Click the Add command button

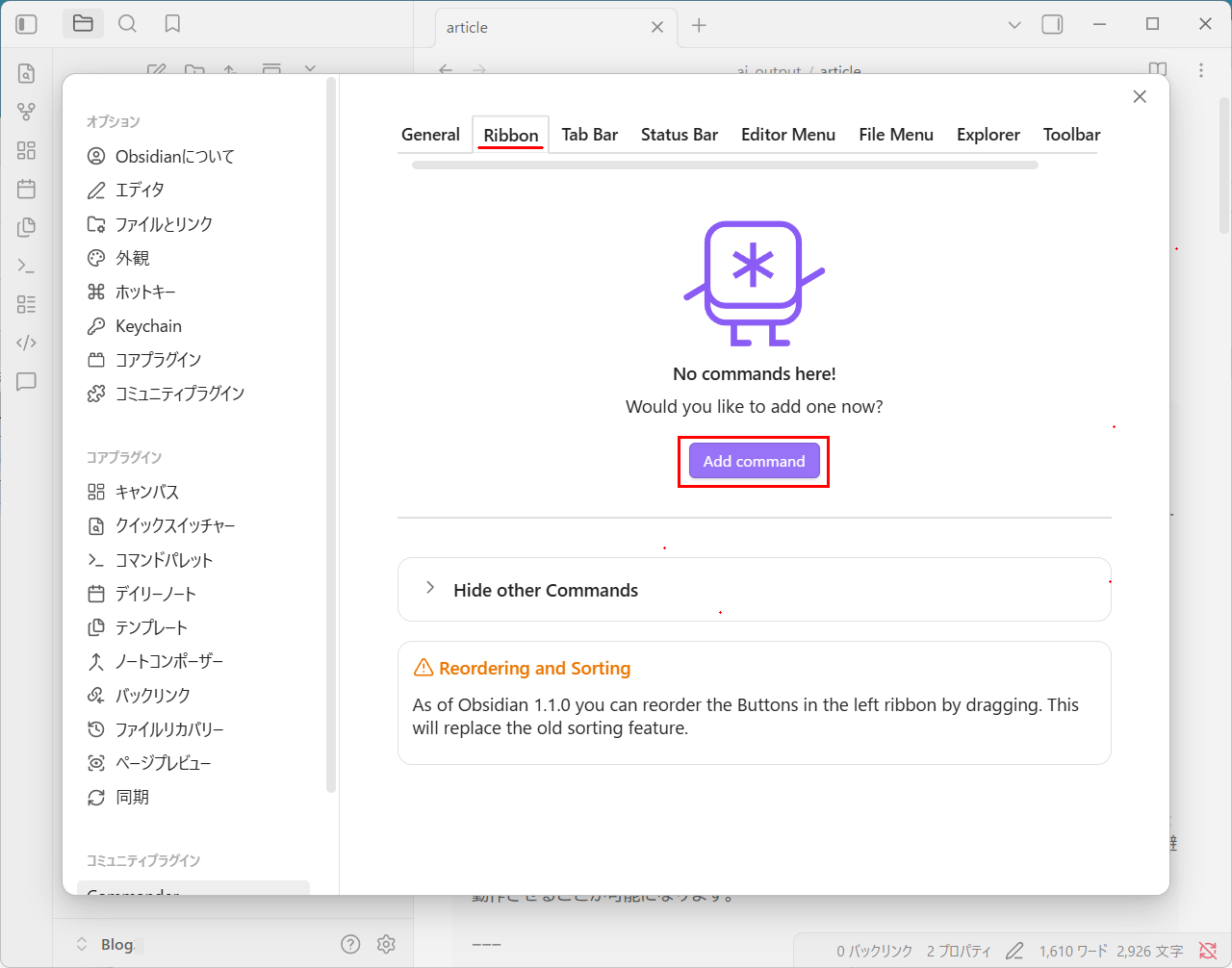[x=754, y=461]
